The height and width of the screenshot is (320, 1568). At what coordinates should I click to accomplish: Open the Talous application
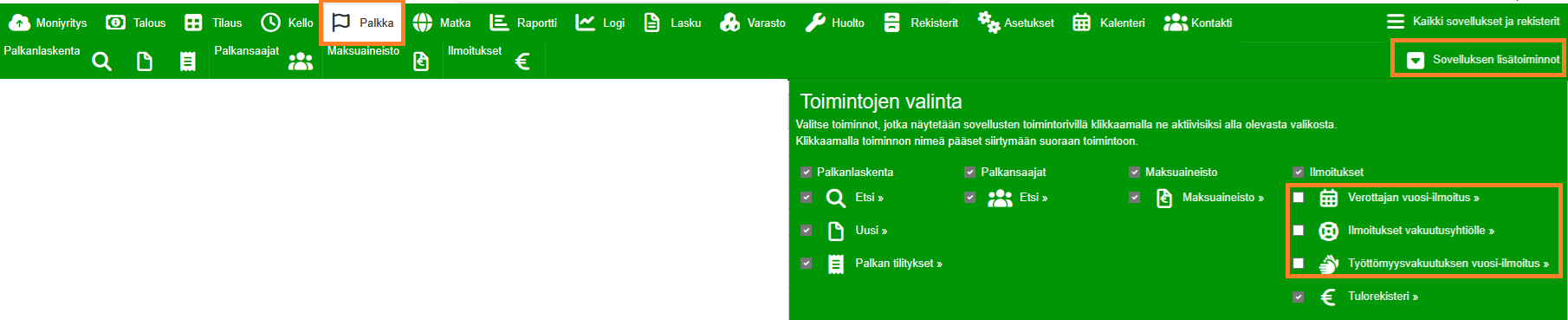[x=135, y=23]
